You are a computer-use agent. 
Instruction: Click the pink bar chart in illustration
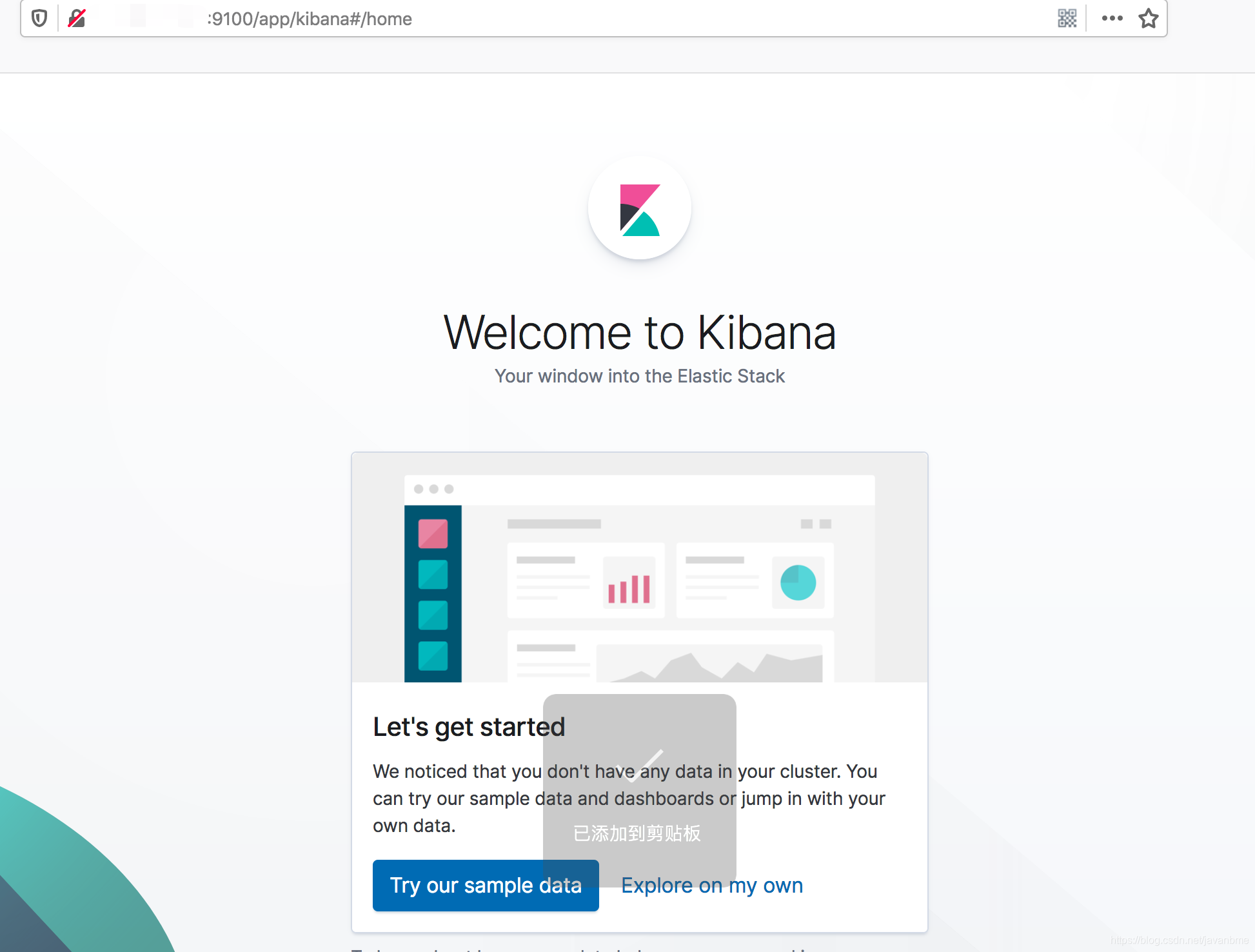click(629, 588)
